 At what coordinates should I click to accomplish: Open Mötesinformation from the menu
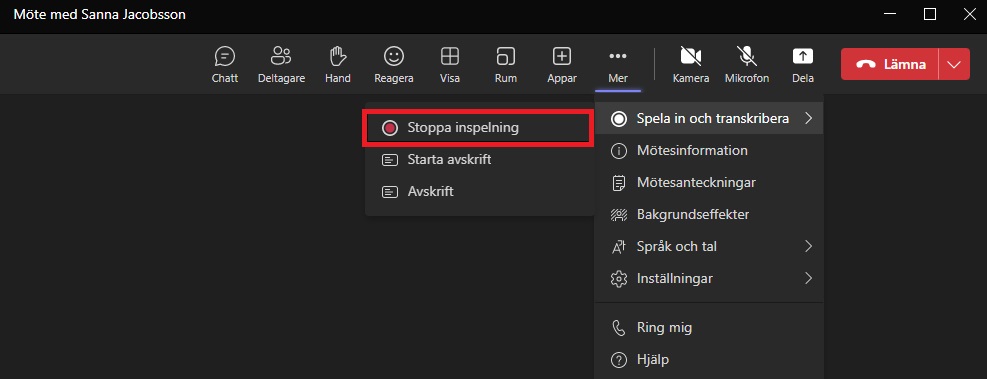(x=709, y=150)
